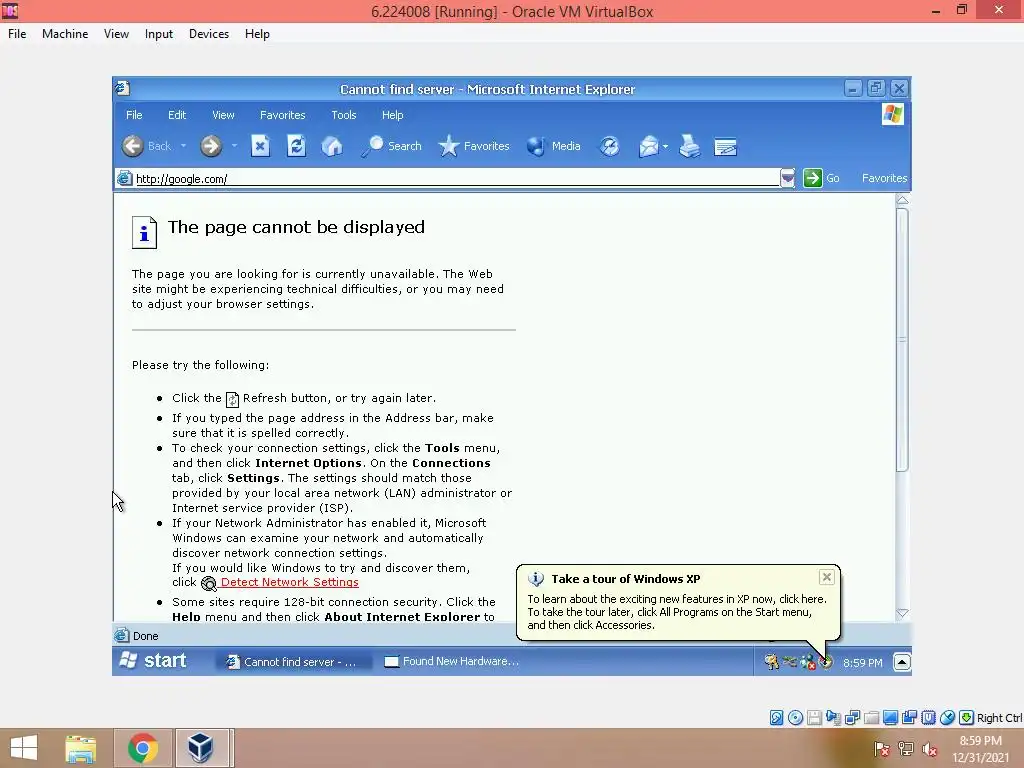Open IE Edit menu
Screen dimensions: 1024x768
point(177,115)
